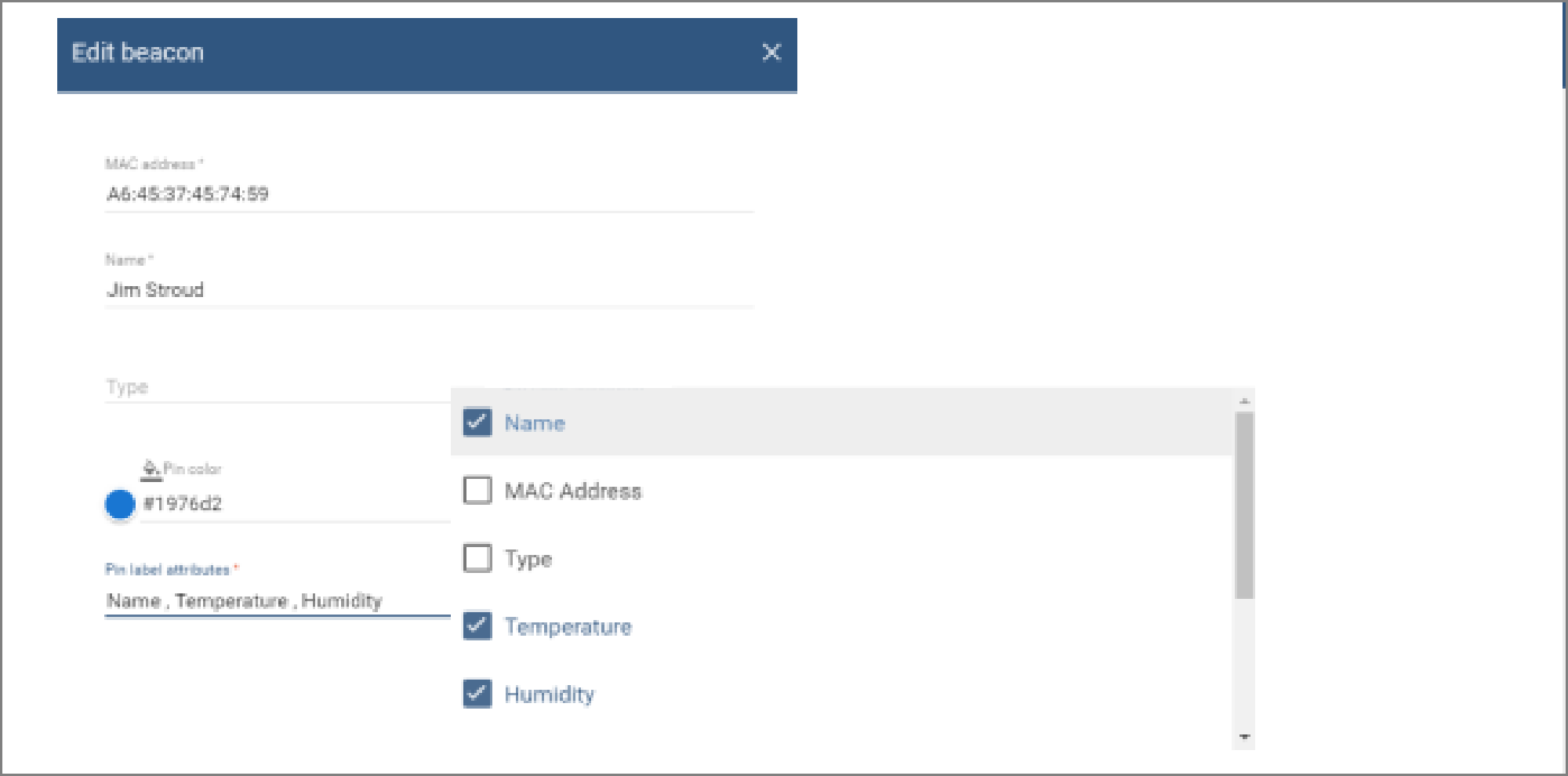Click the dropdown list scrollbar thumb
Viewport: 1568px width, 776px height.
pos(1244,506)
